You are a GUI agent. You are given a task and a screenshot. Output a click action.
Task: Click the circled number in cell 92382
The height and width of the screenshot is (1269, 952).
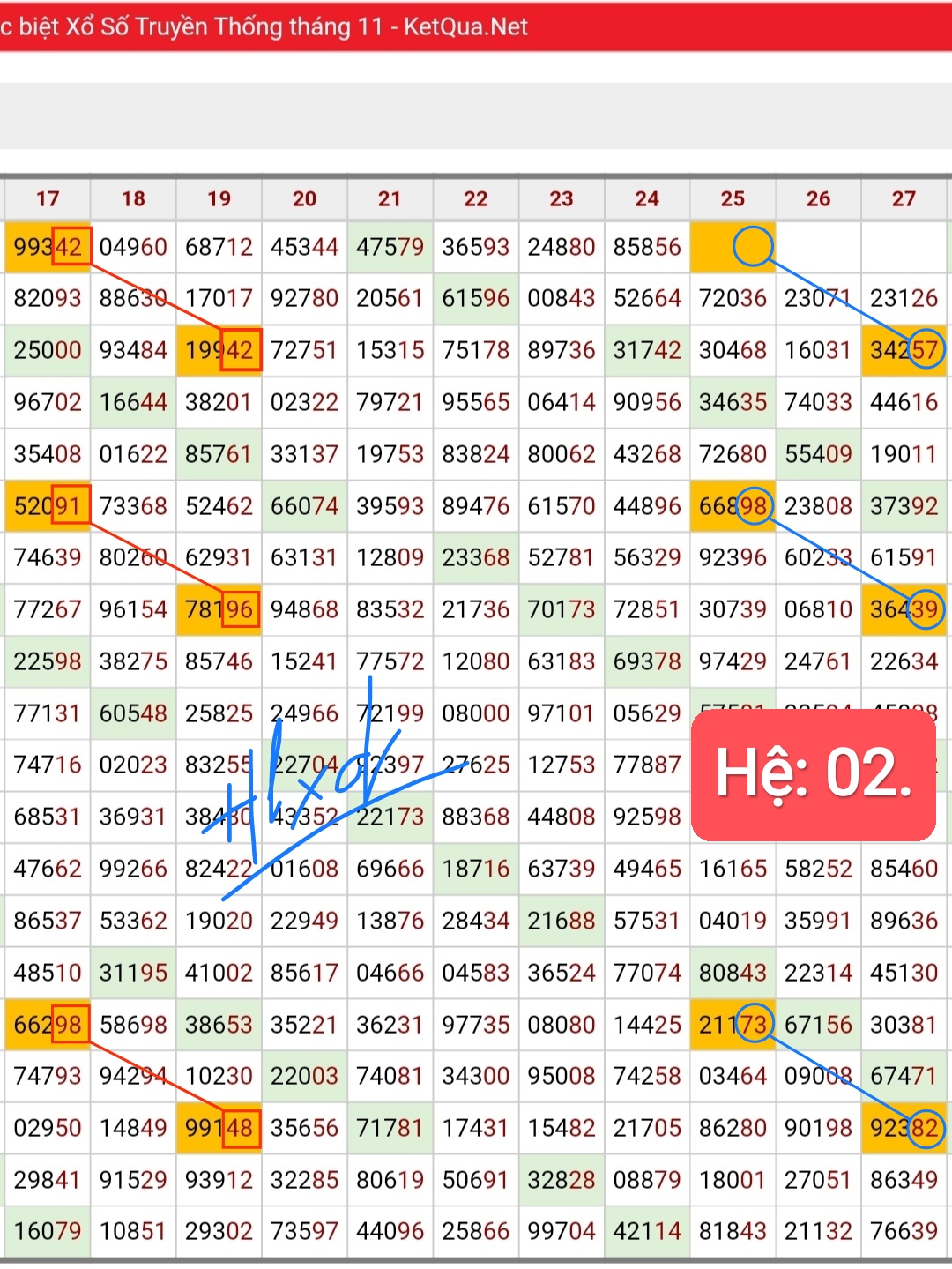925,1128
